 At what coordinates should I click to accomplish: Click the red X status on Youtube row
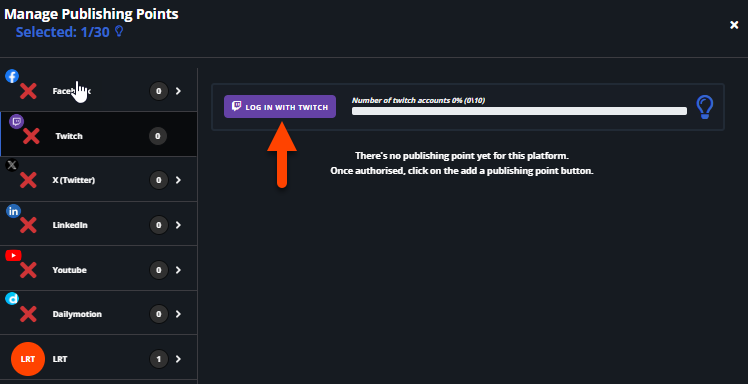point(28,270)
